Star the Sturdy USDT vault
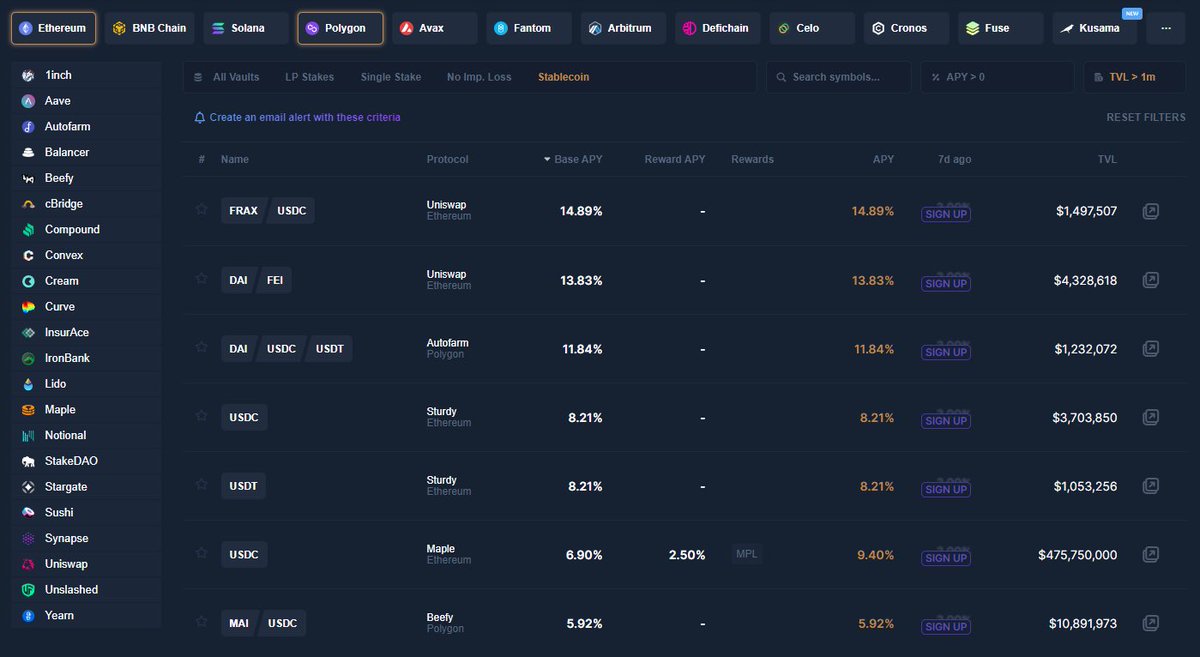This screenshot has height=657, width=1200. (201, 484)
